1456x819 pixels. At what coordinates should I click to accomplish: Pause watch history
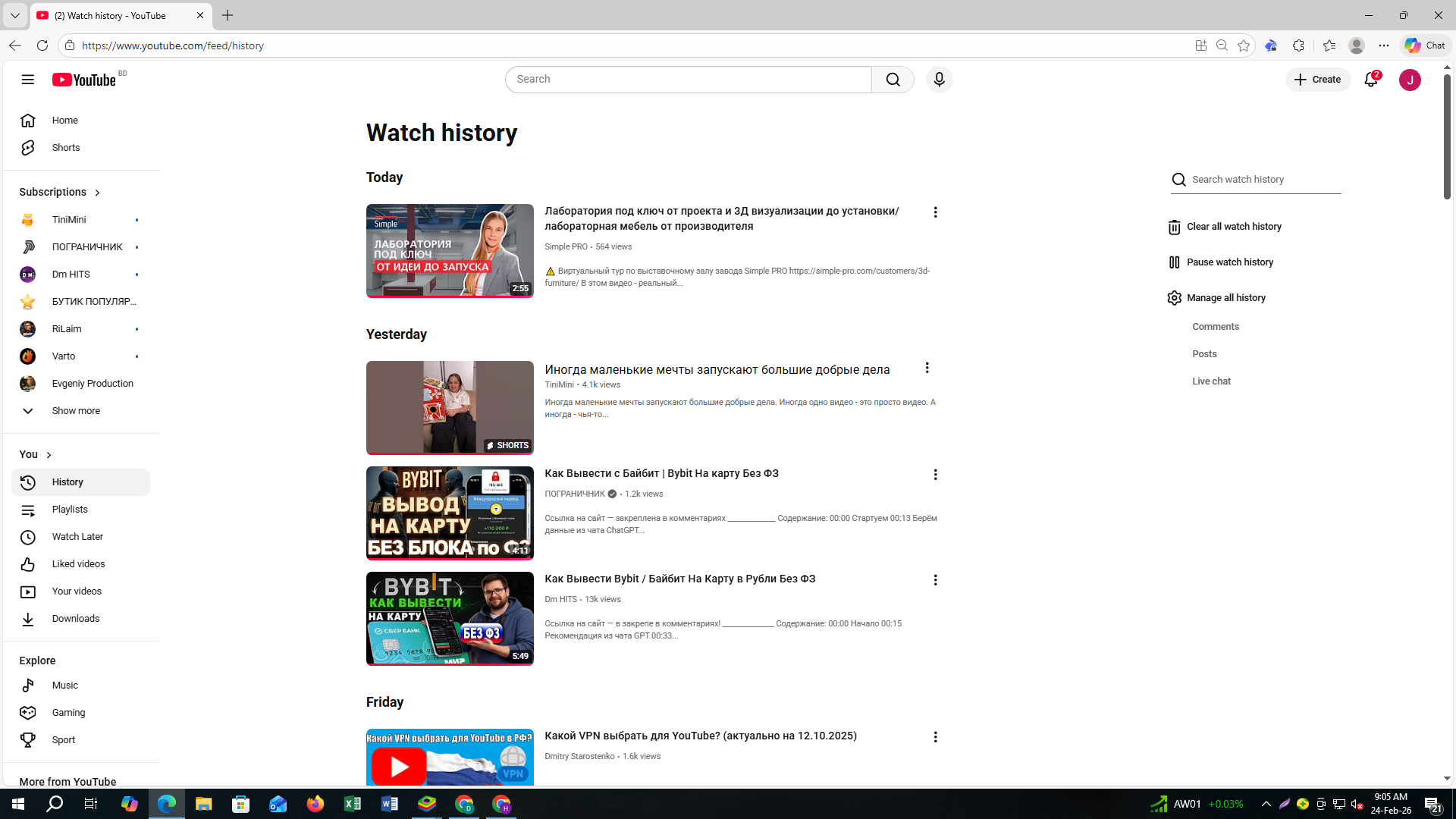[1228, 262]
